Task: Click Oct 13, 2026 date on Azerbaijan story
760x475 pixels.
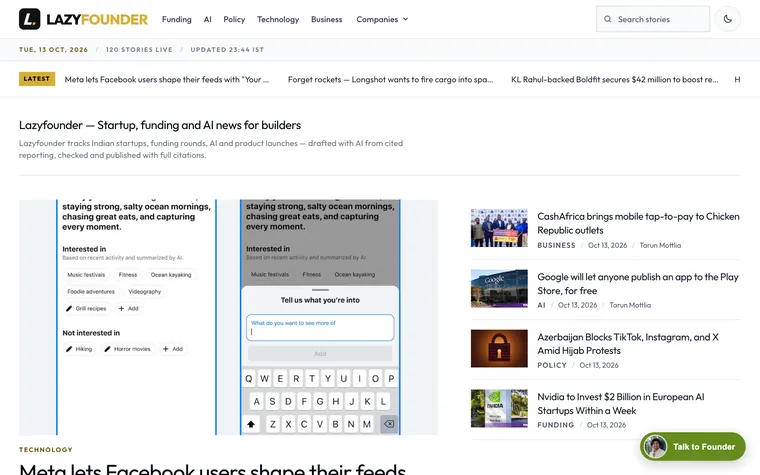Action: pyautogui.click(x=599, y=365)
